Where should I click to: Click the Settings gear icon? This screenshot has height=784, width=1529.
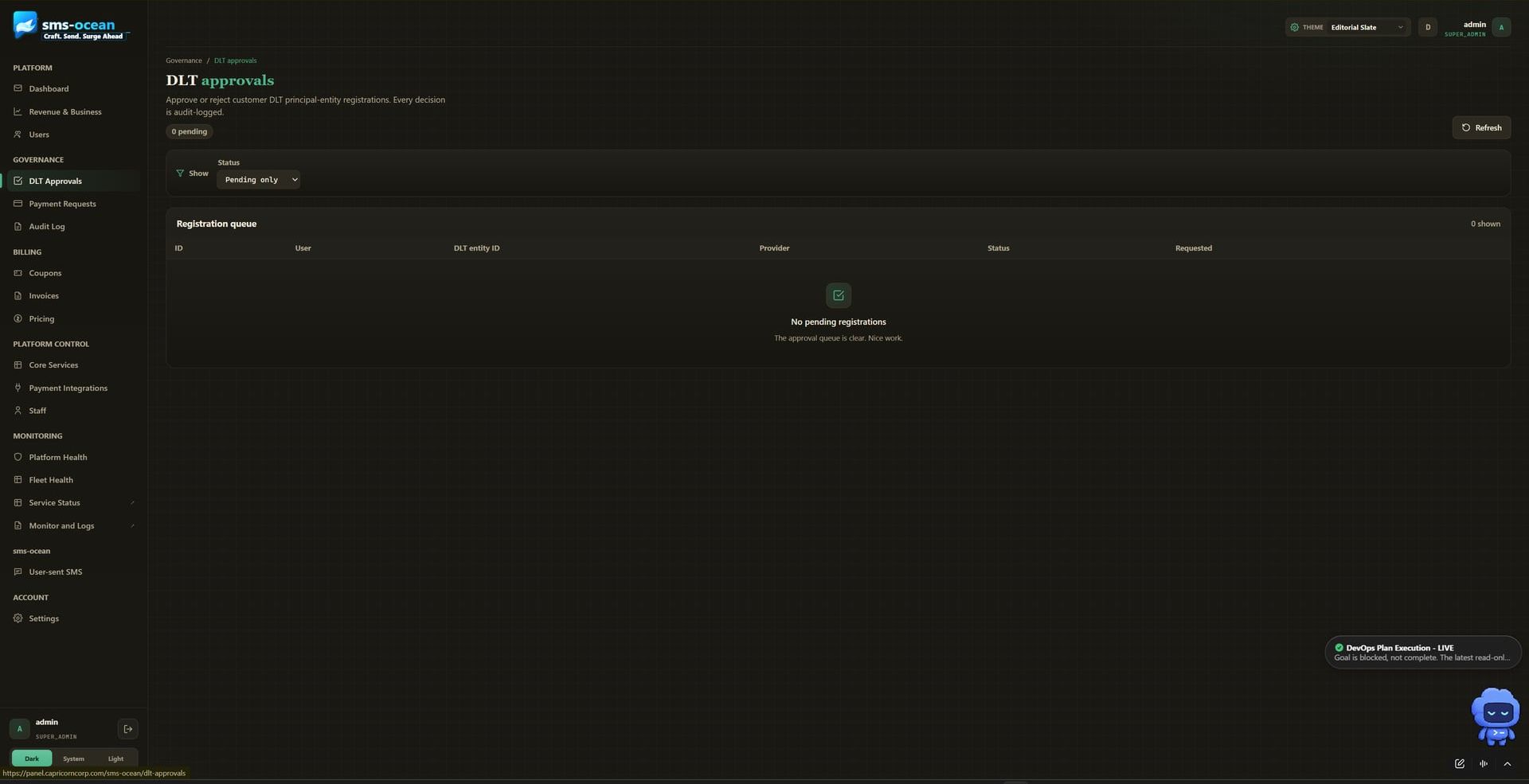(18, 618)
